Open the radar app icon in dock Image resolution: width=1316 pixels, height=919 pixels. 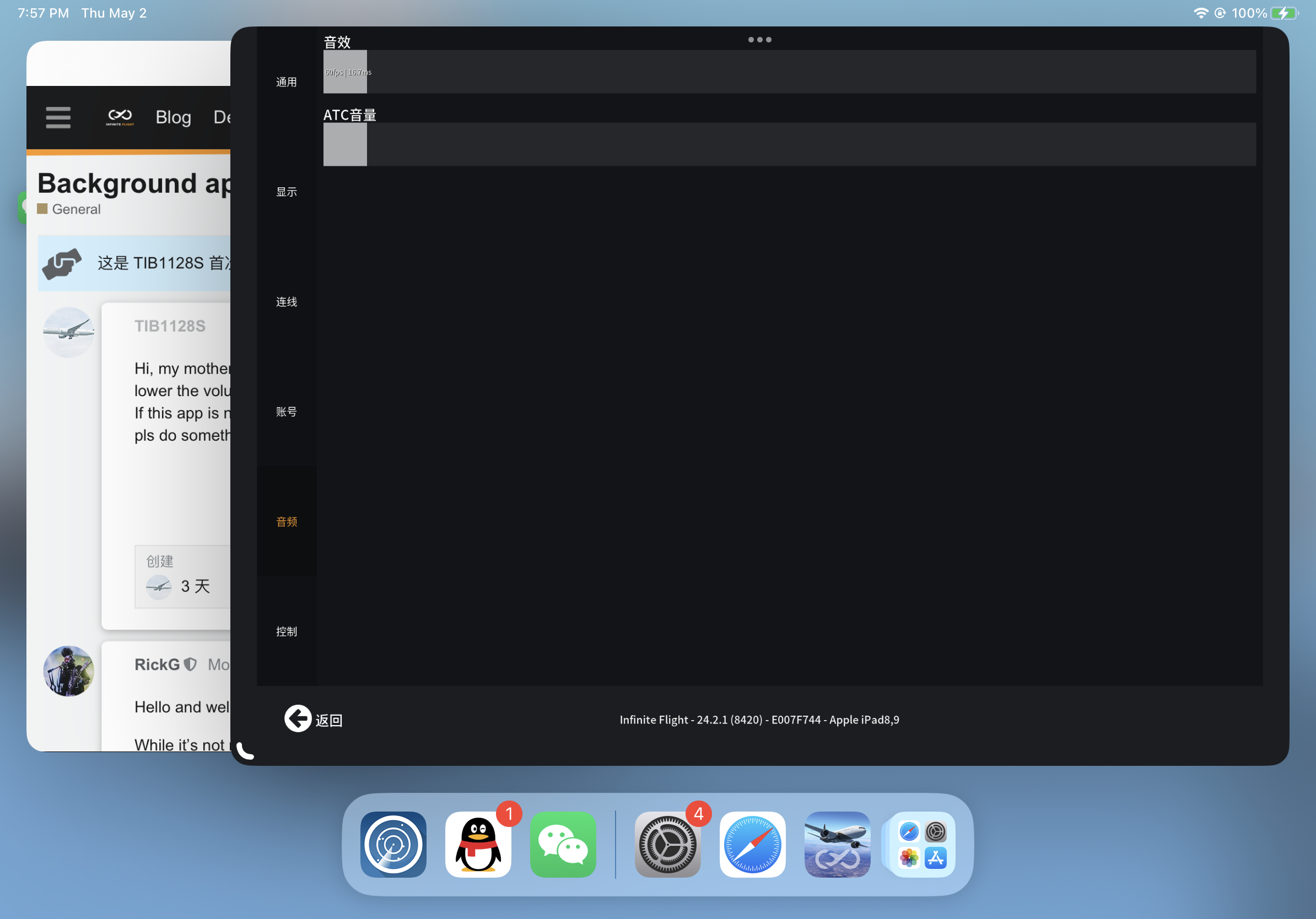pyautogui.click(x=393, y=844)
